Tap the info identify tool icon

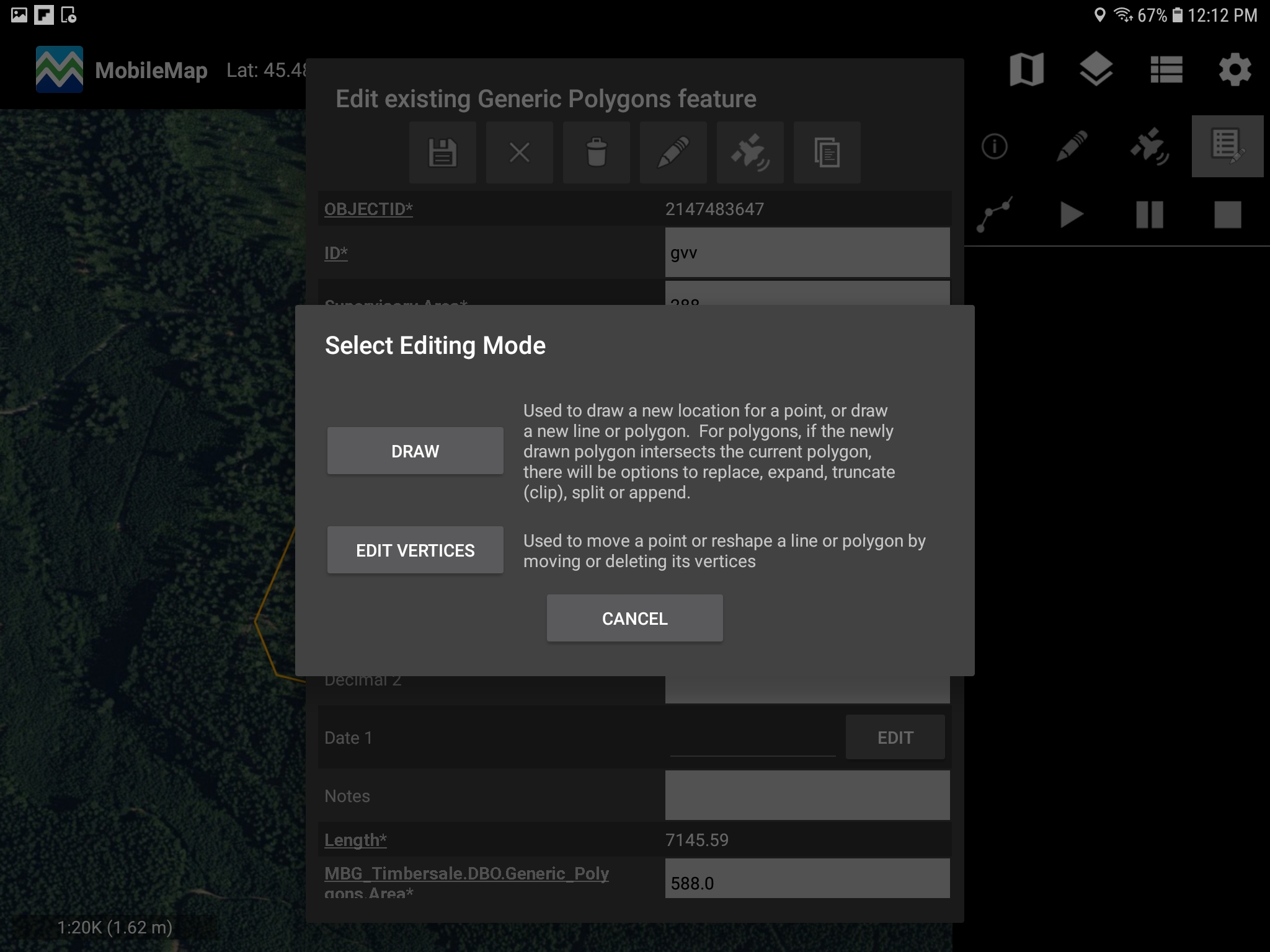tap(995, 147)
